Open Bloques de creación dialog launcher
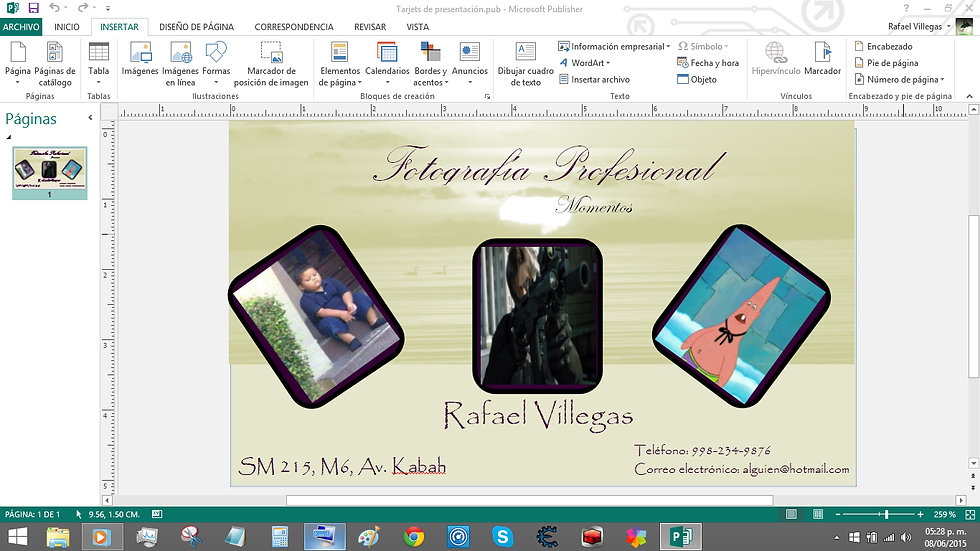This screenshot has width=980, height=551. coord(487,97)
